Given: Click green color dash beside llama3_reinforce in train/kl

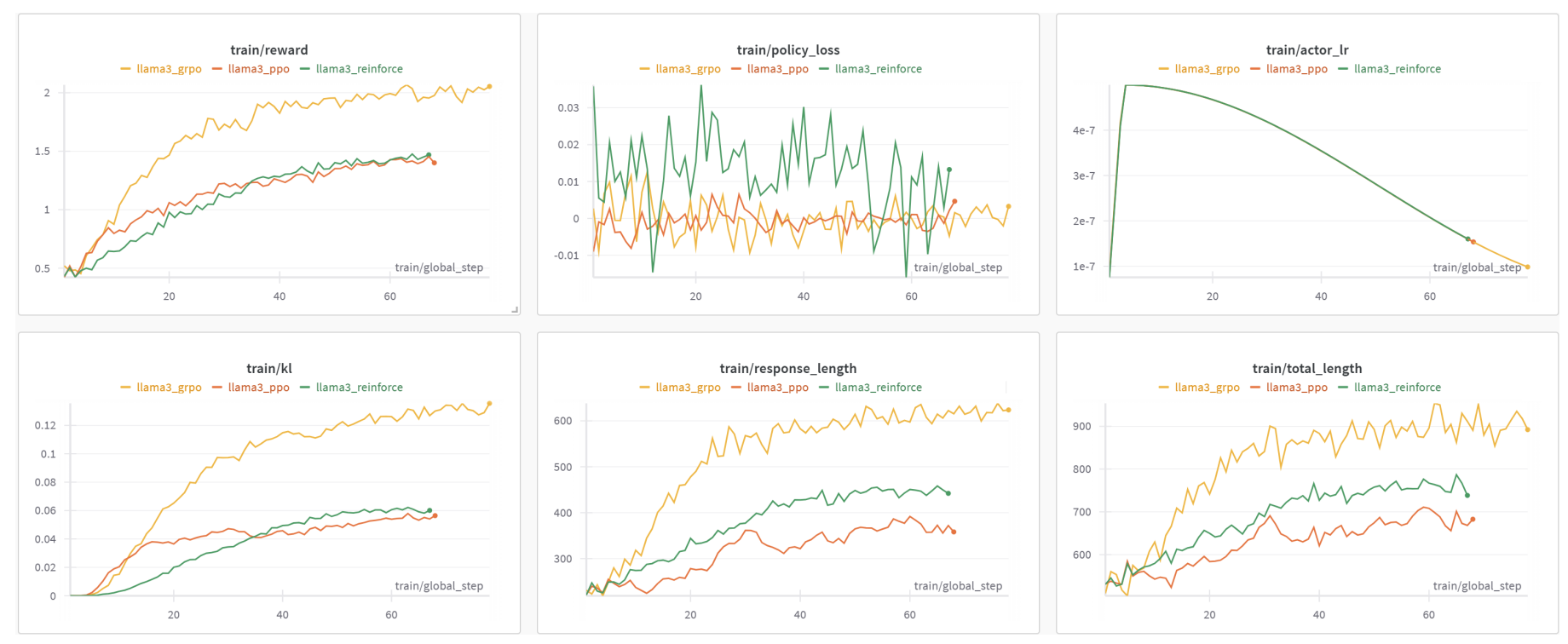Looking at the screenshot, I should click(305, 388).
